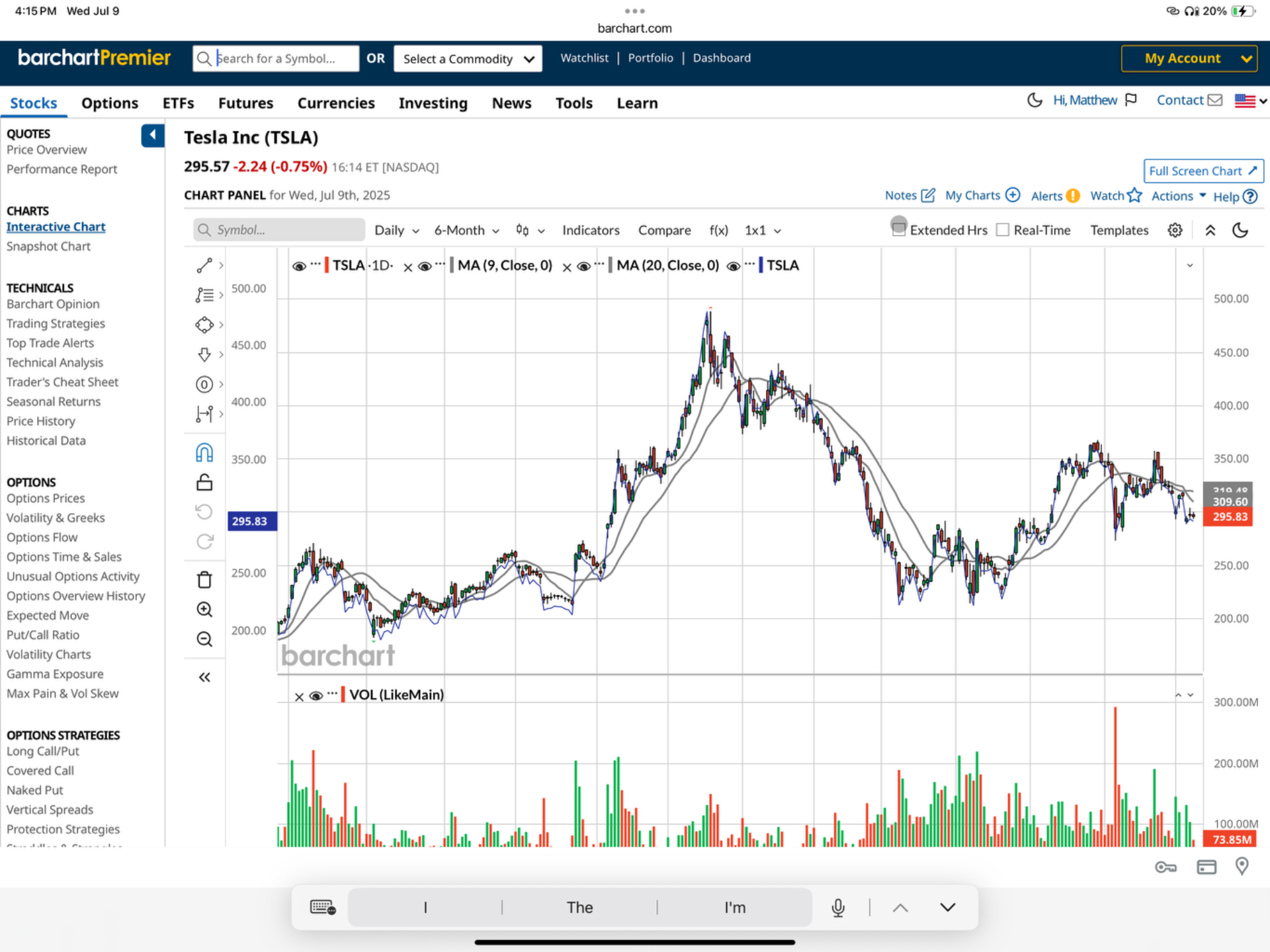Select the trend line drawing tool
Viewport: 1270px width, 952px height.
[204, 265]
